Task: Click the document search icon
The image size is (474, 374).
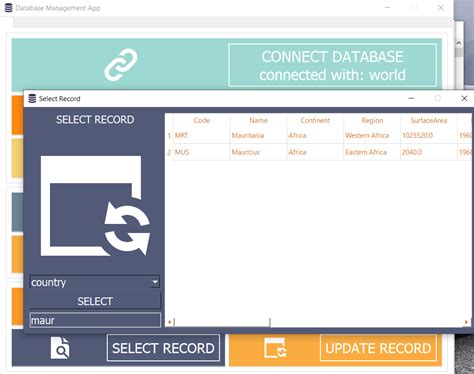Action: point(60,348)
